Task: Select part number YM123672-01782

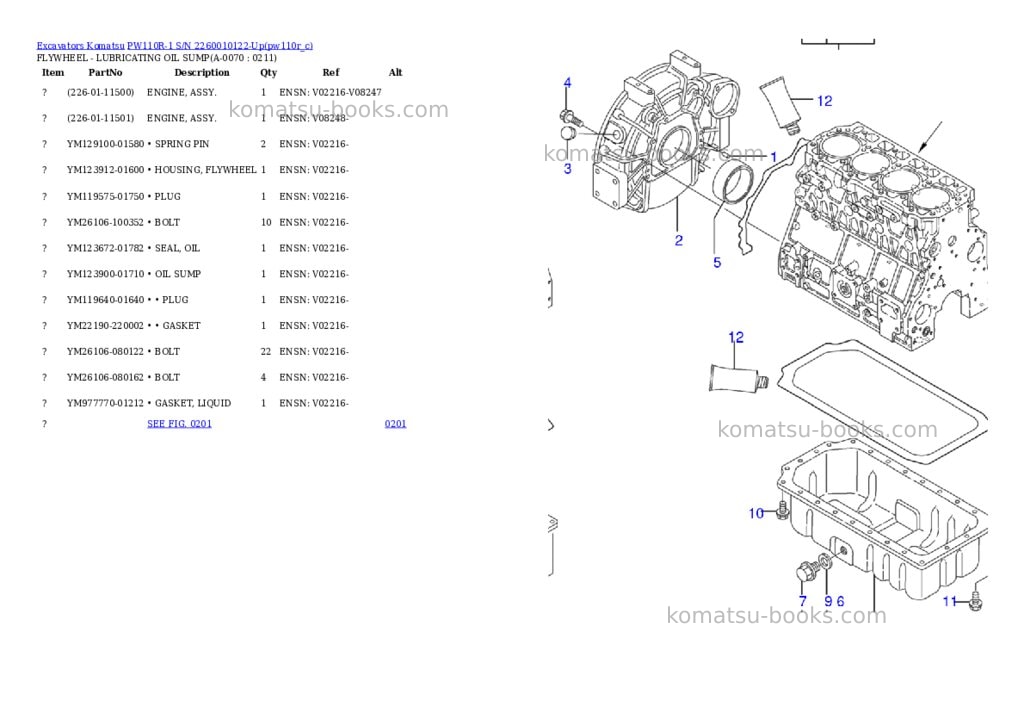Action: click(x=105, y=248)
